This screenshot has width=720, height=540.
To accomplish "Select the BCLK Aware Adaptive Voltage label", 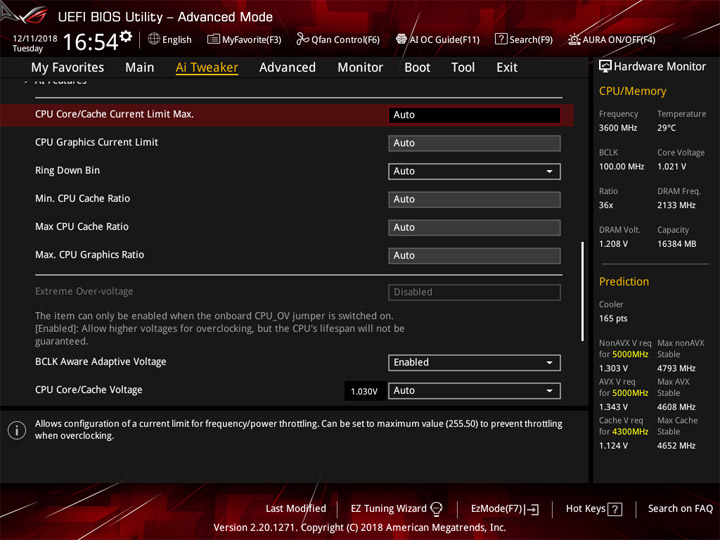I will (x=101, y=361).
